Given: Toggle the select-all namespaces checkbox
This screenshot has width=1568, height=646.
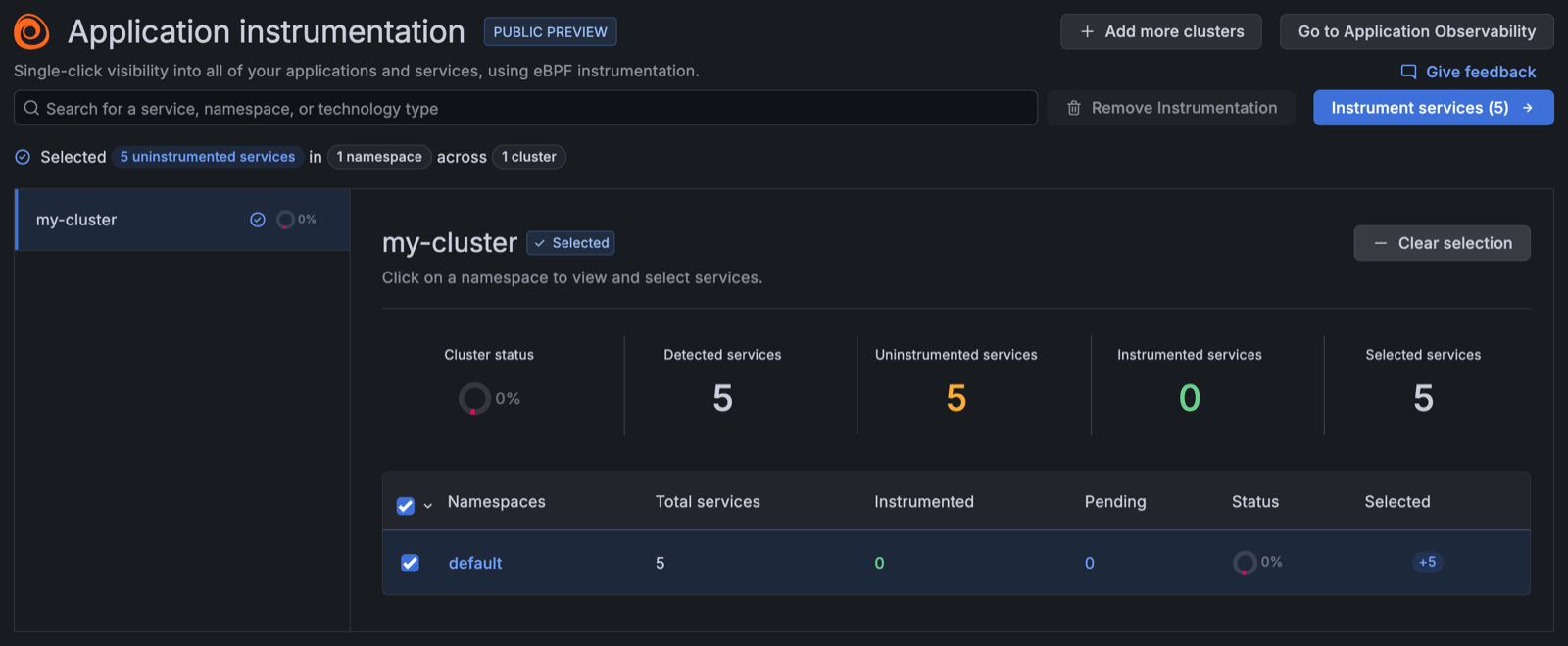Looking at the screenshot, I should coord(406,506).
